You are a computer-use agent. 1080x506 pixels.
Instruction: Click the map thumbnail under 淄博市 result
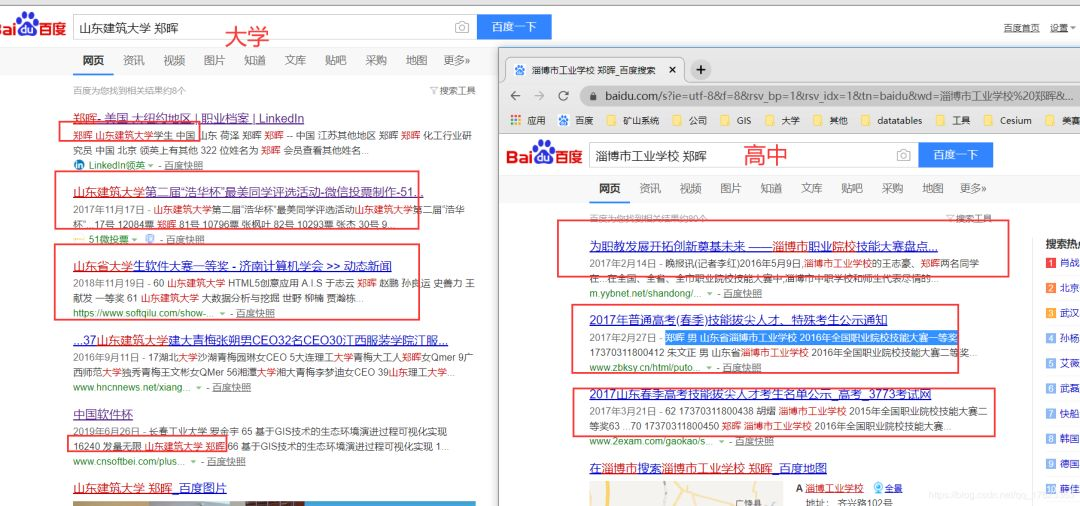pyautogui.click(x=685, y=494)
